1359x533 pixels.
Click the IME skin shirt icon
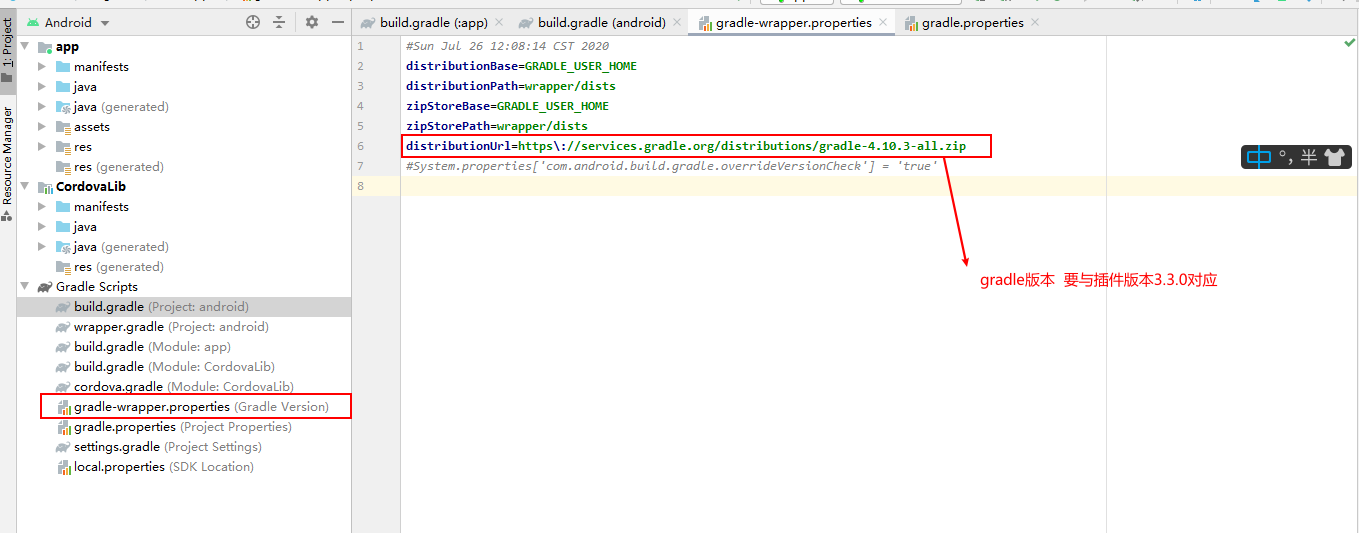[1335, 156]
